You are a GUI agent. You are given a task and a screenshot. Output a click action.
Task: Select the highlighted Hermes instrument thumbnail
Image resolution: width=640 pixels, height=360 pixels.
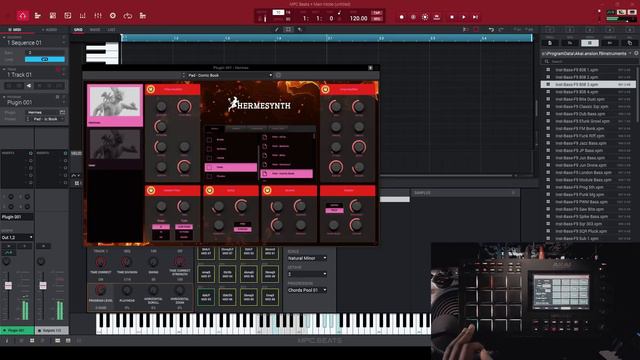pyautogui.click(x=115, y=105)
